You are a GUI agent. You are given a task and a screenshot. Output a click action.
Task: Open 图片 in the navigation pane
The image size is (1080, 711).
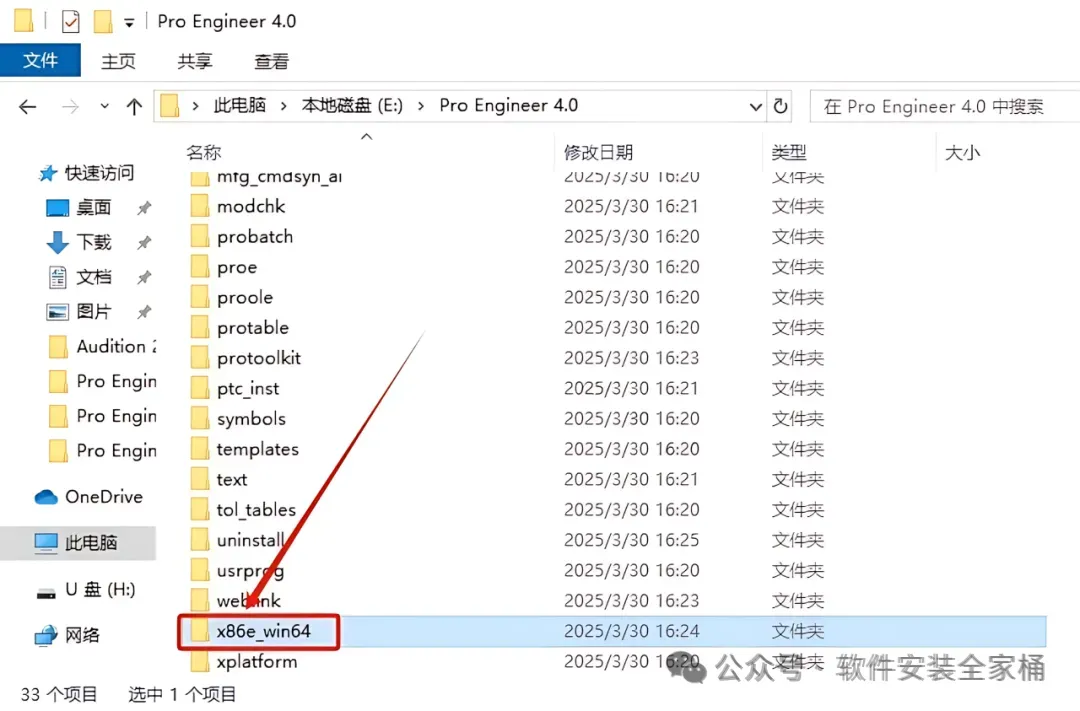pos(79,311)
